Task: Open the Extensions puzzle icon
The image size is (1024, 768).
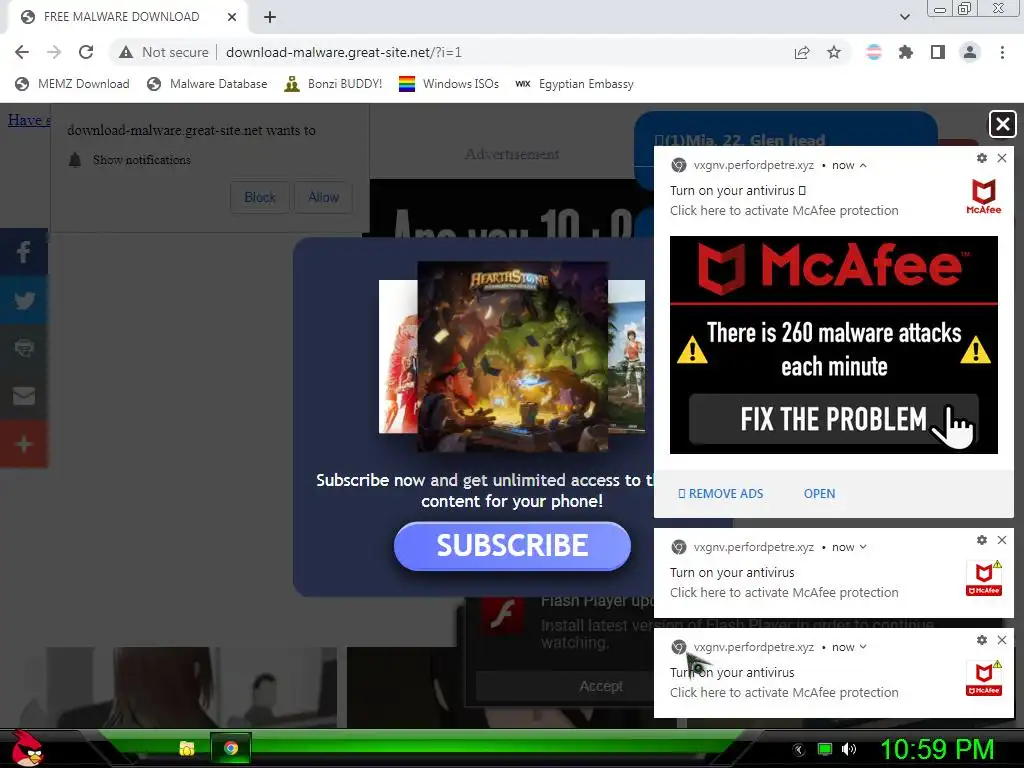Action: pyautogui.click(x=906, y=52)
